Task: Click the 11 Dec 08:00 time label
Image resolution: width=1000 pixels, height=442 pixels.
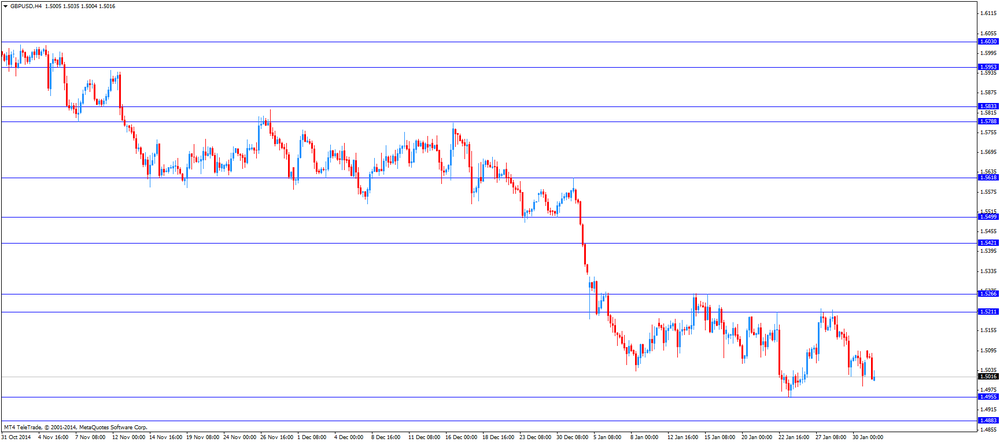Action: pos(425,438)
